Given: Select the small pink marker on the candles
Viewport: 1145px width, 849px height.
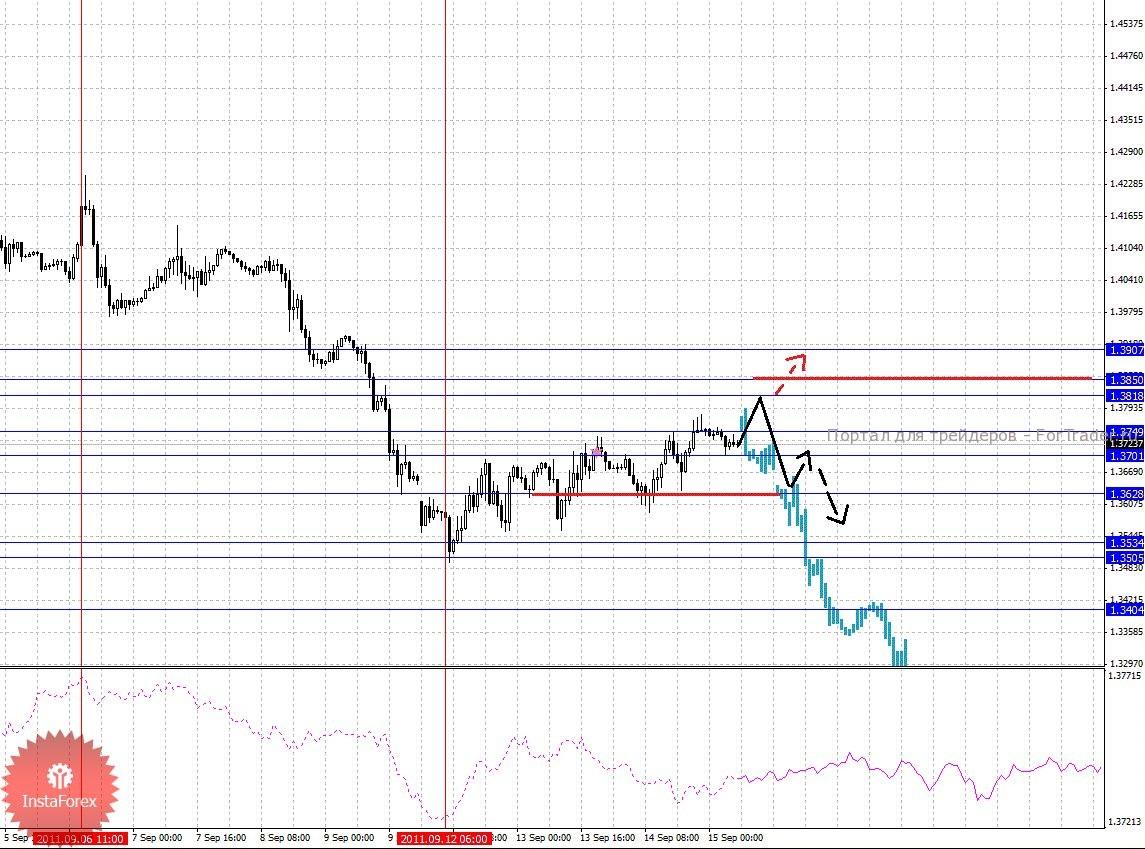Looking at the screenshot, I should pyautogui.click(x=597, y=453).
